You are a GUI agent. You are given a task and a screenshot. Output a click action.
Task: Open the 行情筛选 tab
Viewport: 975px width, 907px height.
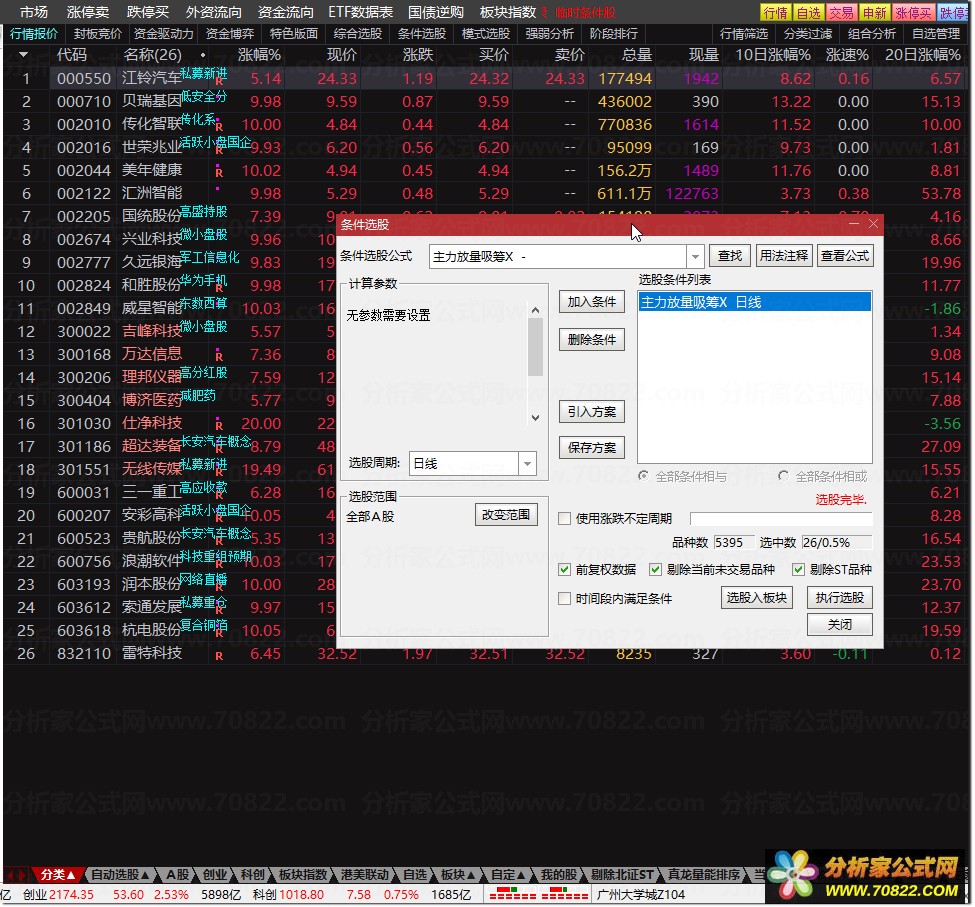744,34
